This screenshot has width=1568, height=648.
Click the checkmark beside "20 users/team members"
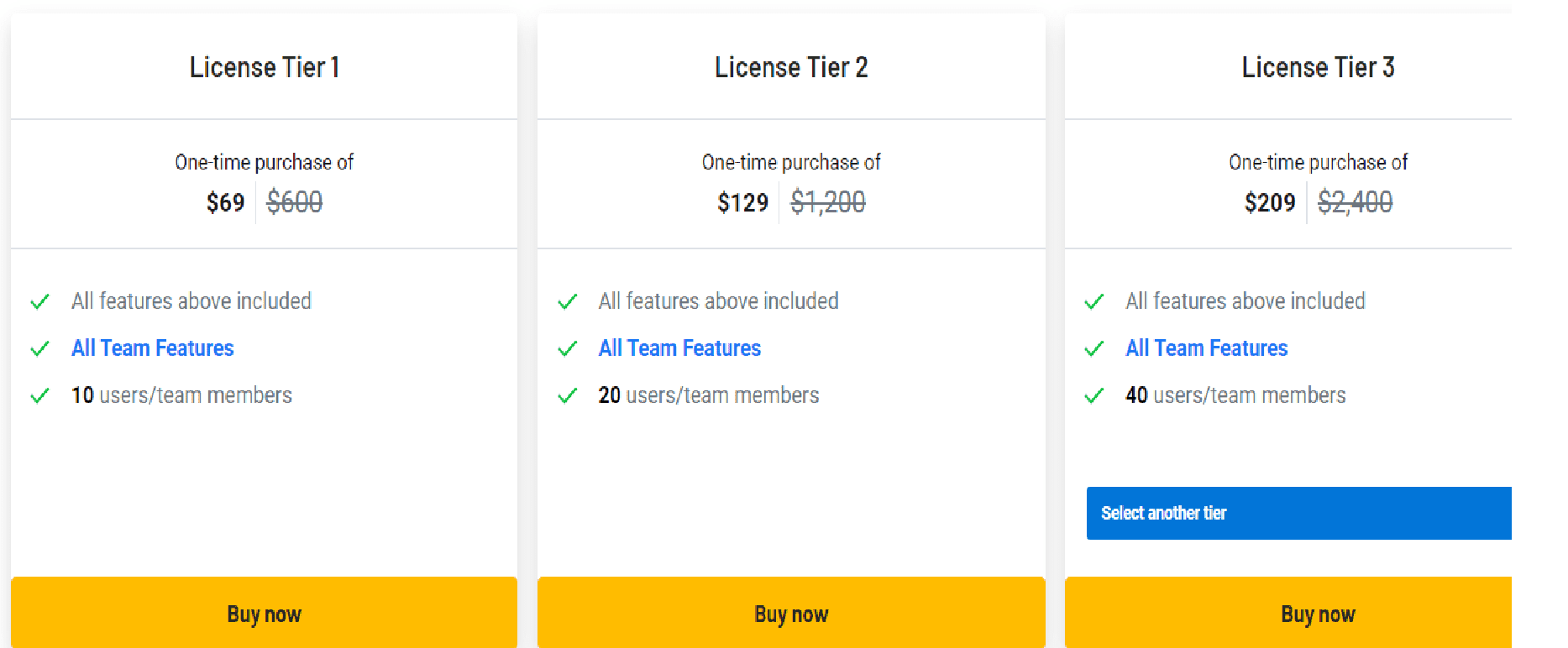[x=567, y=395]
